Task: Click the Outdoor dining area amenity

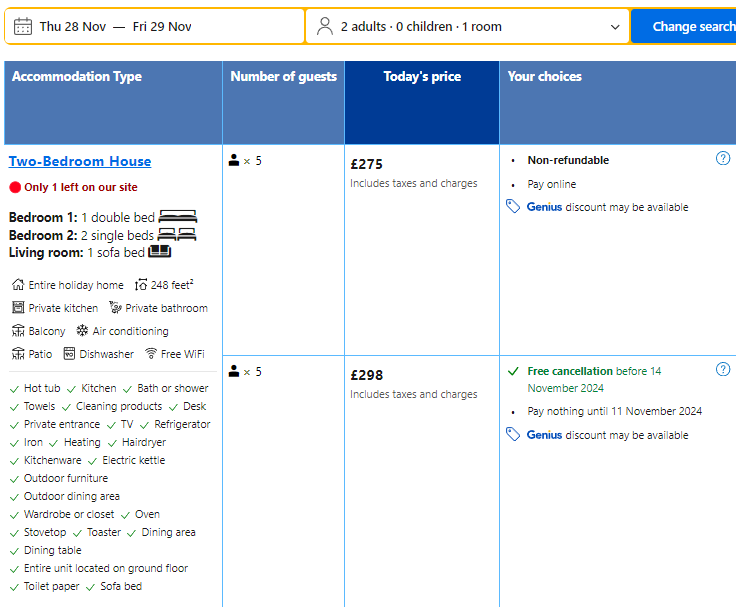Action: coord(72,496)
